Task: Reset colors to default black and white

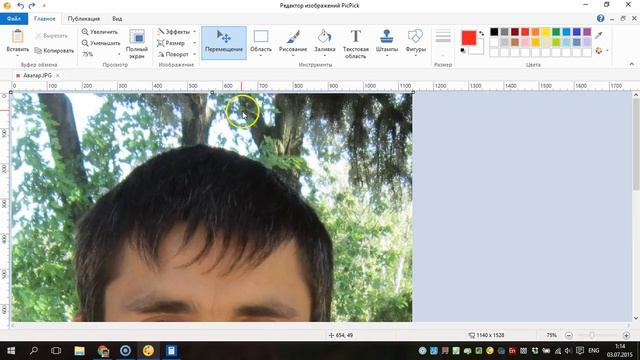Action: (463, 51)
